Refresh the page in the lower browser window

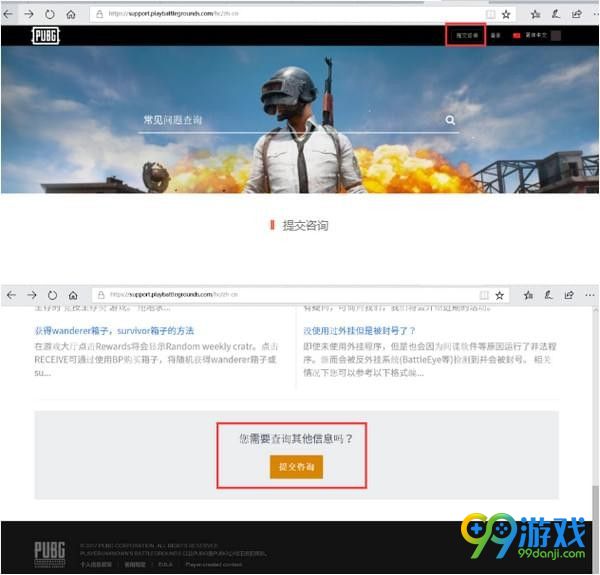pyautogui.click(x=52, y=295)
